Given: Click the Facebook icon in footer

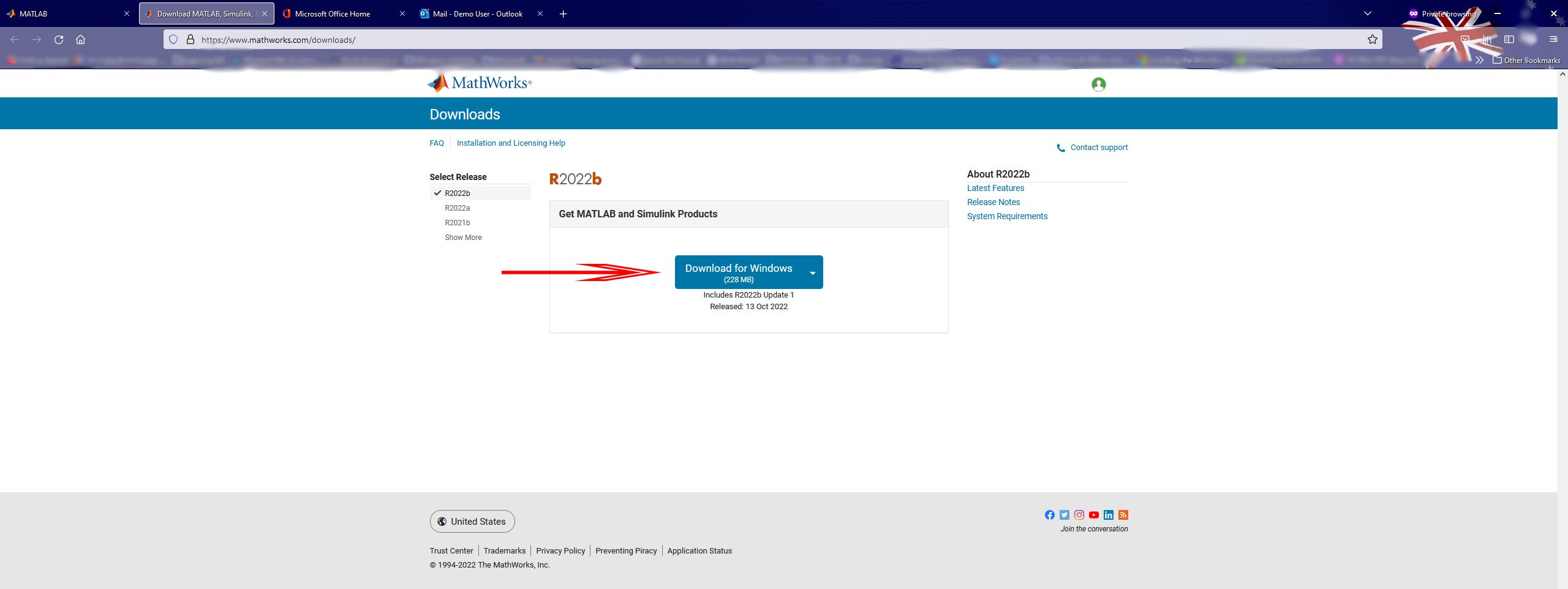Looking at the screenshot, I should coord(1049,515).
